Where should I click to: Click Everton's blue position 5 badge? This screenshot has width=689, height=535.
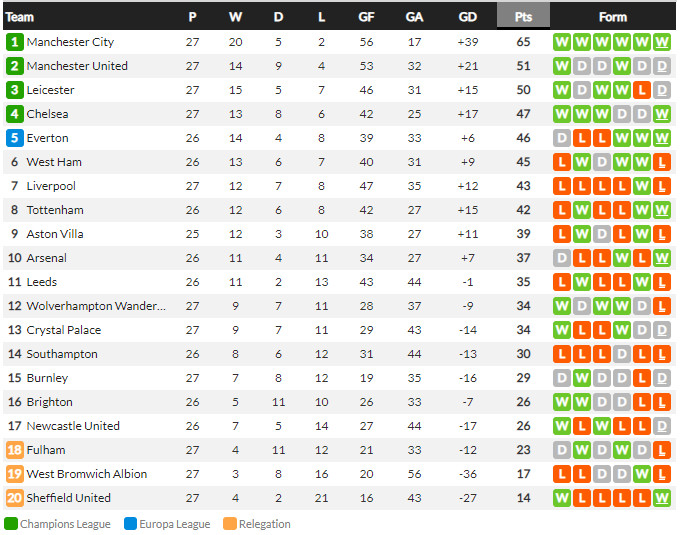click(x=14, y=138)
